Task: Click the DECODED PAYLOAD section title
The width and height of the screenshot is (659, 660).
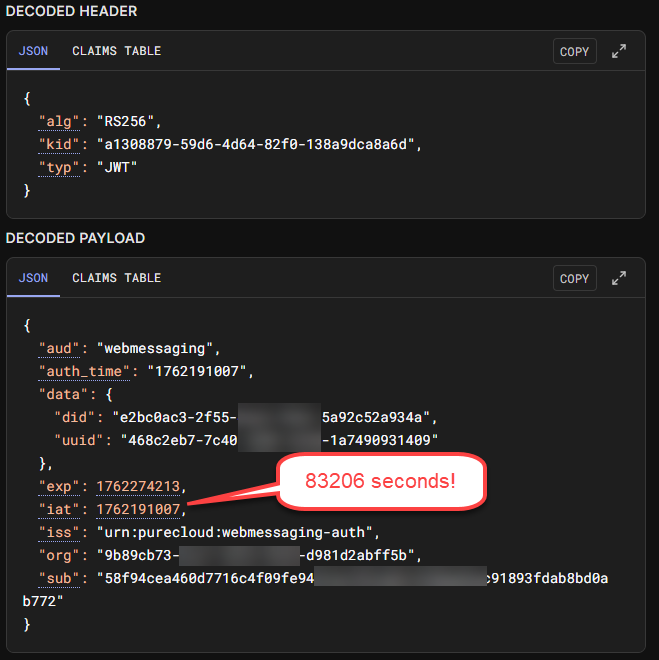Action: pyautogui.click(x=76, y=238)
